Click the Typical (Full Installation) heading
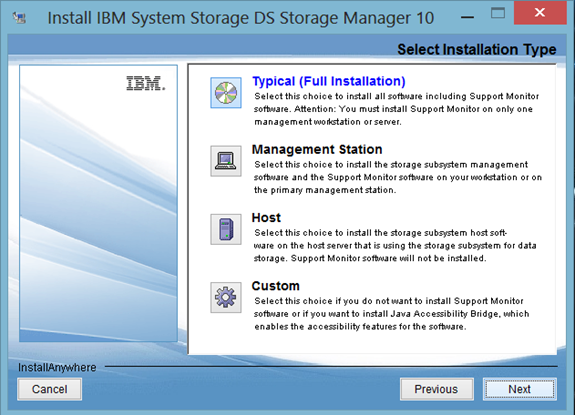This screenshot has width=575, height=415. click(329, 81)
